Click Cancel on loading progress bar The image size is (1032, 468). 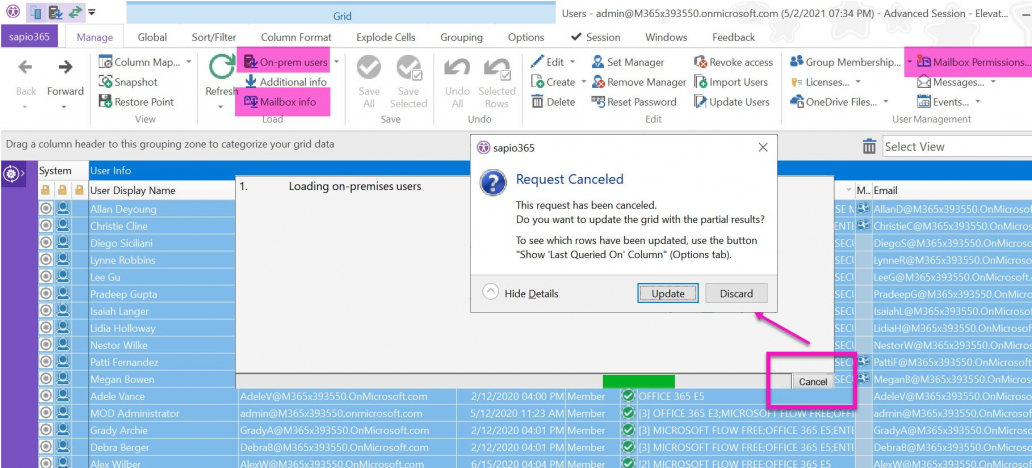point(813,382)
